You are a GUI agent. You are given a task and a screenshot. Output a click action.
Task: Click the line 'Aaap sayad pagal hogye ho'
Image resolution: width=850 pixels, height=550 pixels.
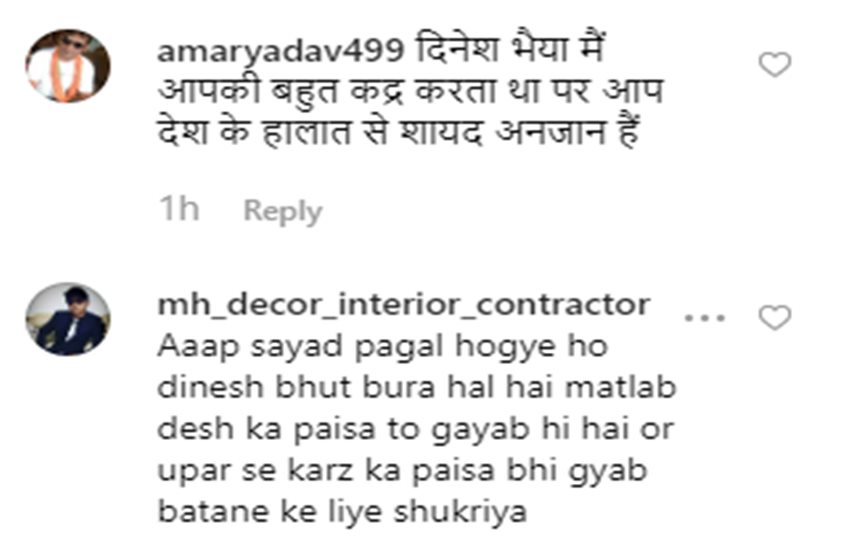pos(382,347)
